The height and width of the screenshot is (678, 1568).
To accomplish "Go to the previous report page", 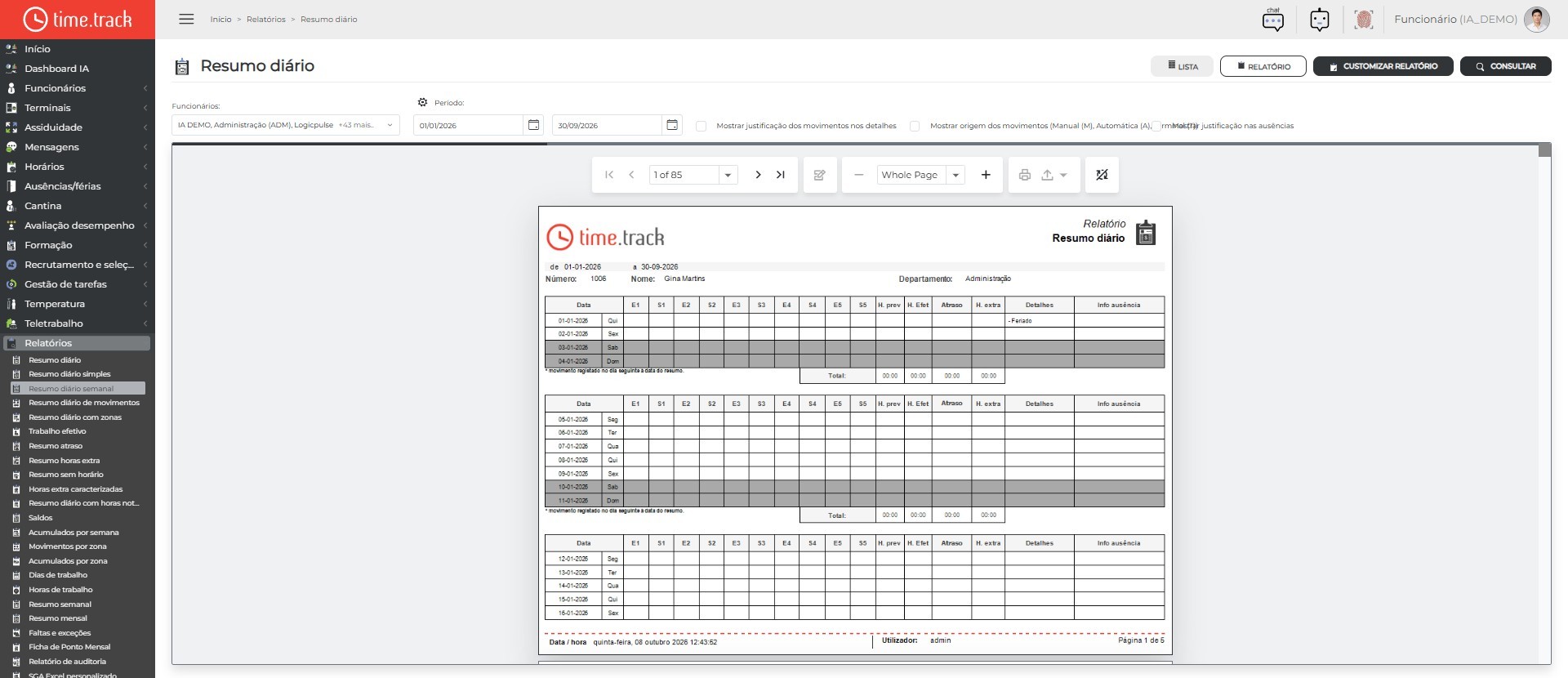I will (631, 175).
